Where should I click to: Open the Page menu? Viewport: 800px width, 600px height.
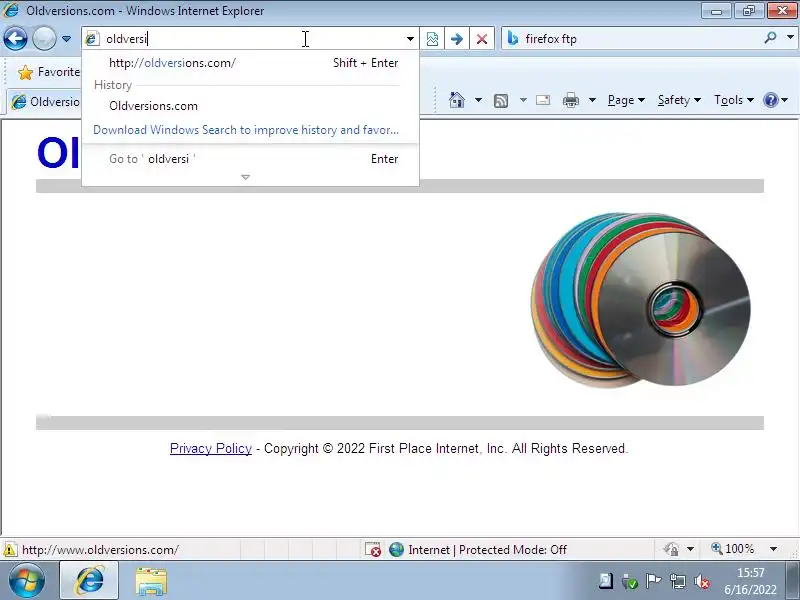pyautogui.click(x=626, y=100)
